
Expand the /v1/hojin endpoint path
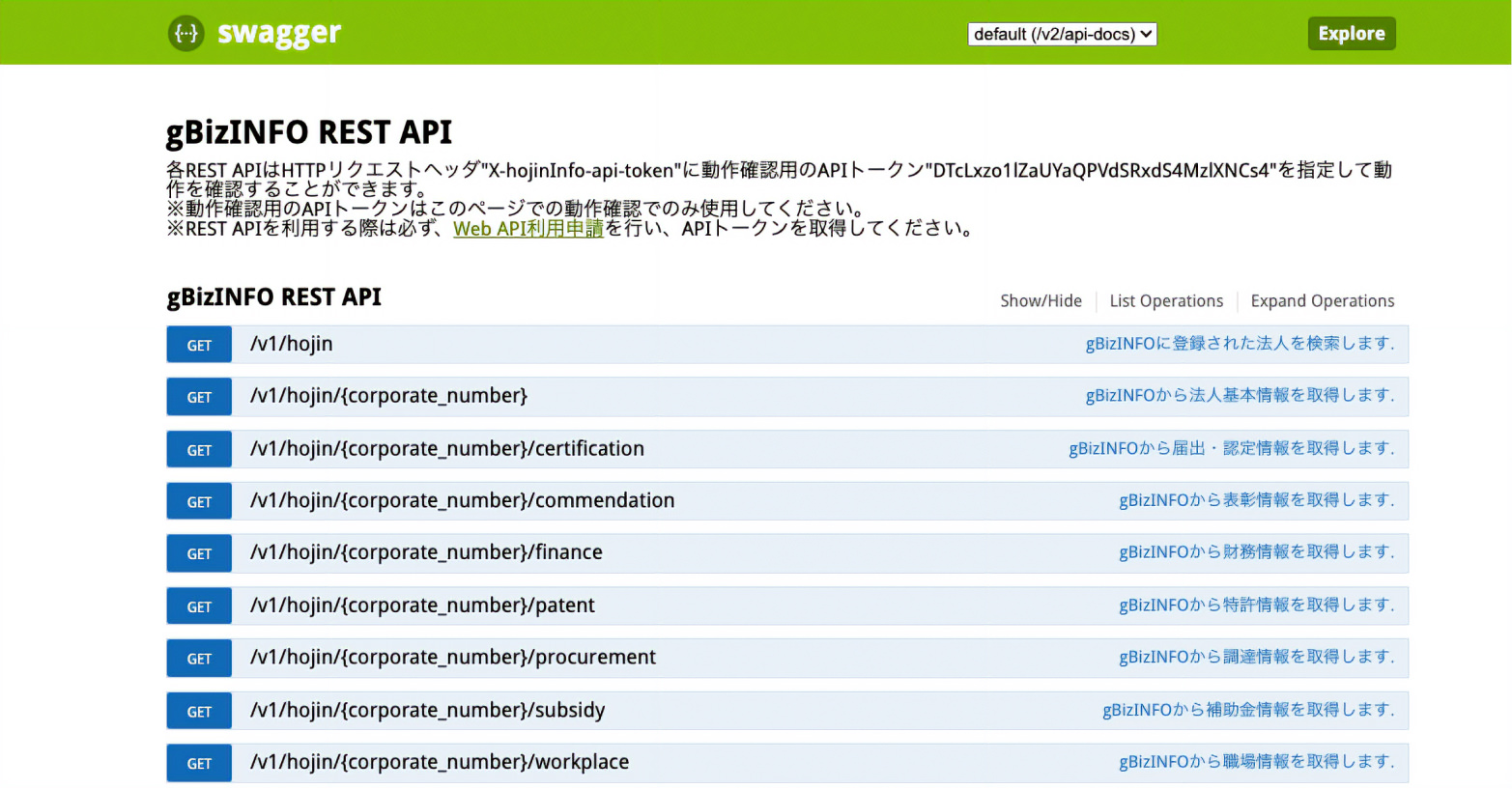(x=292, y=344)
